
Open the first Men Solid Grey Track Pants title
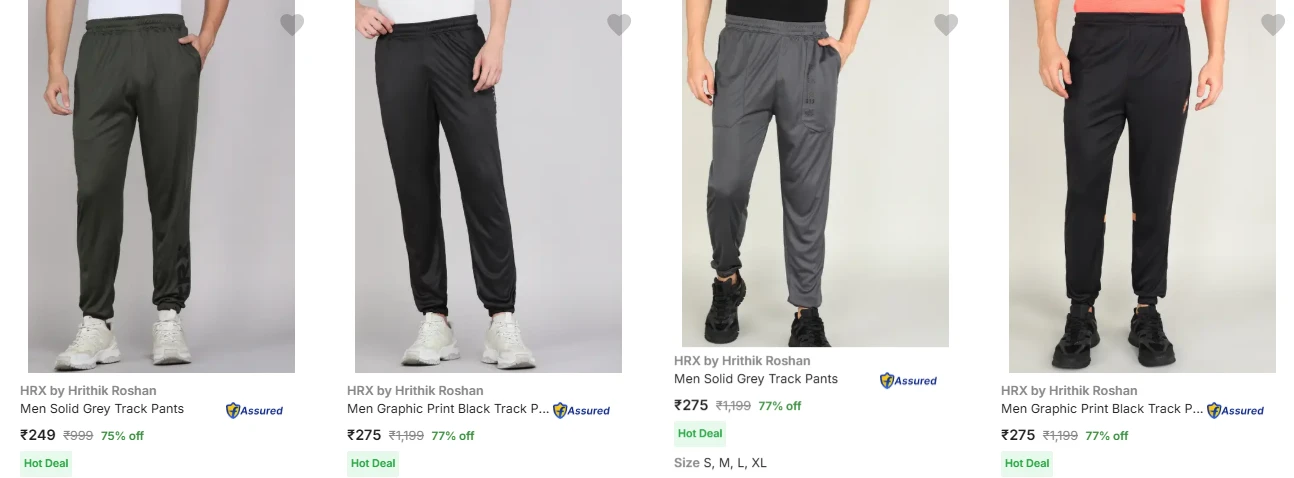tap(102, 408)
